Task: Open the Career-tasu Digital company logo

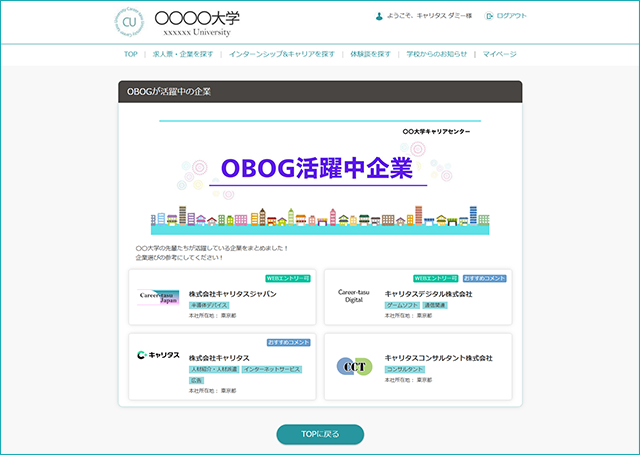Action: coord(354,296)
